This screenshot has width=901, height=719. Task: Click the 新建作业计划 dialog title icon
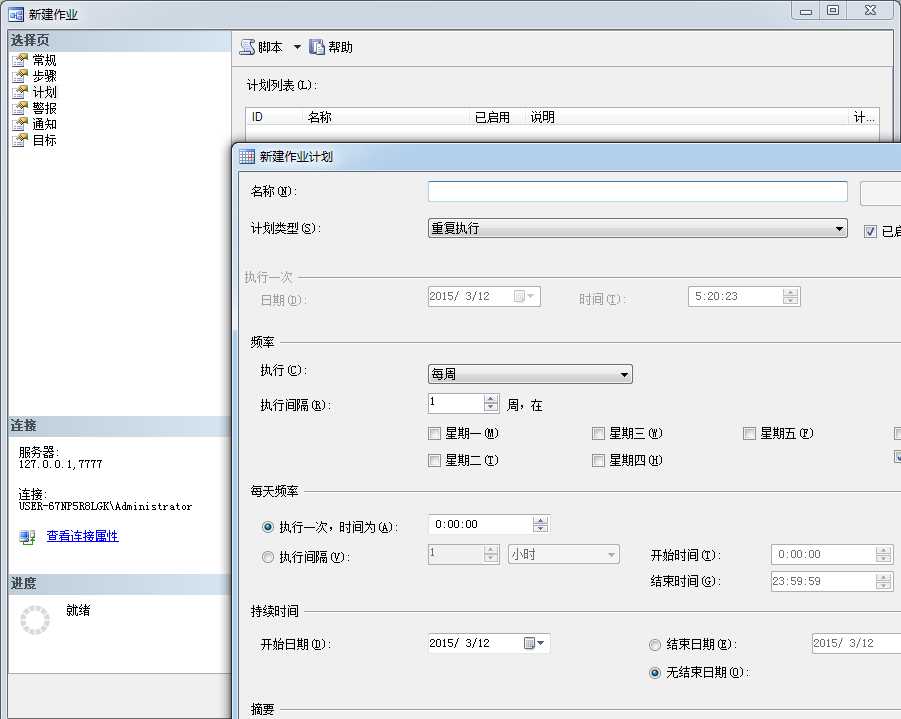pos(247,156)
